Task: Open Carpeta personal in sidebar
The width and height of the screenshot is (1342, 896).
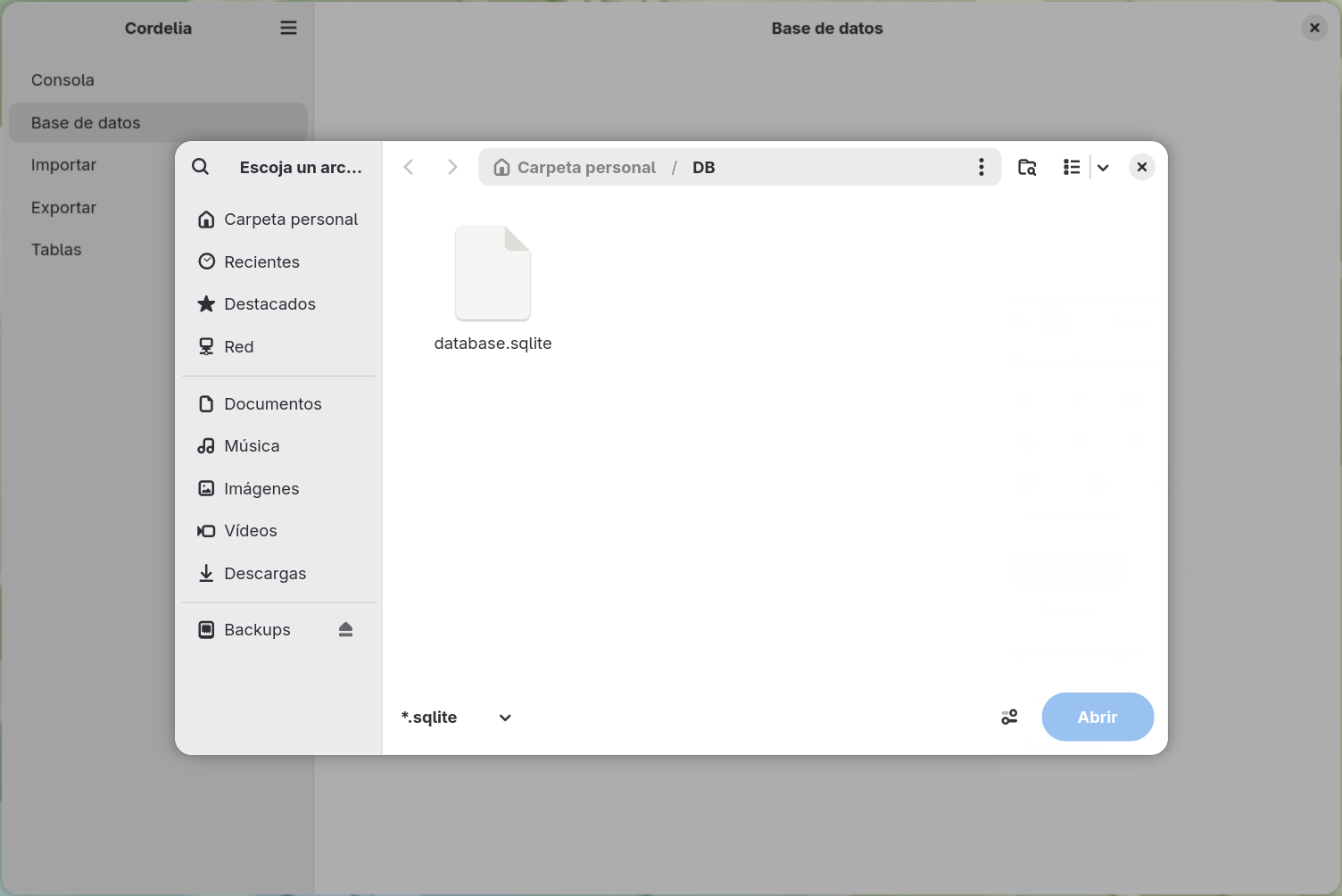Action: coord(278,220)
